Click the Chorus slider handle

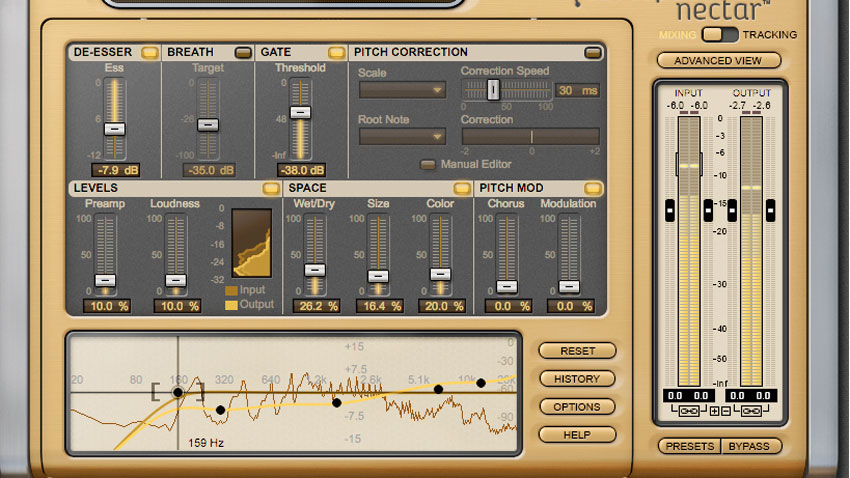(507, 286)
